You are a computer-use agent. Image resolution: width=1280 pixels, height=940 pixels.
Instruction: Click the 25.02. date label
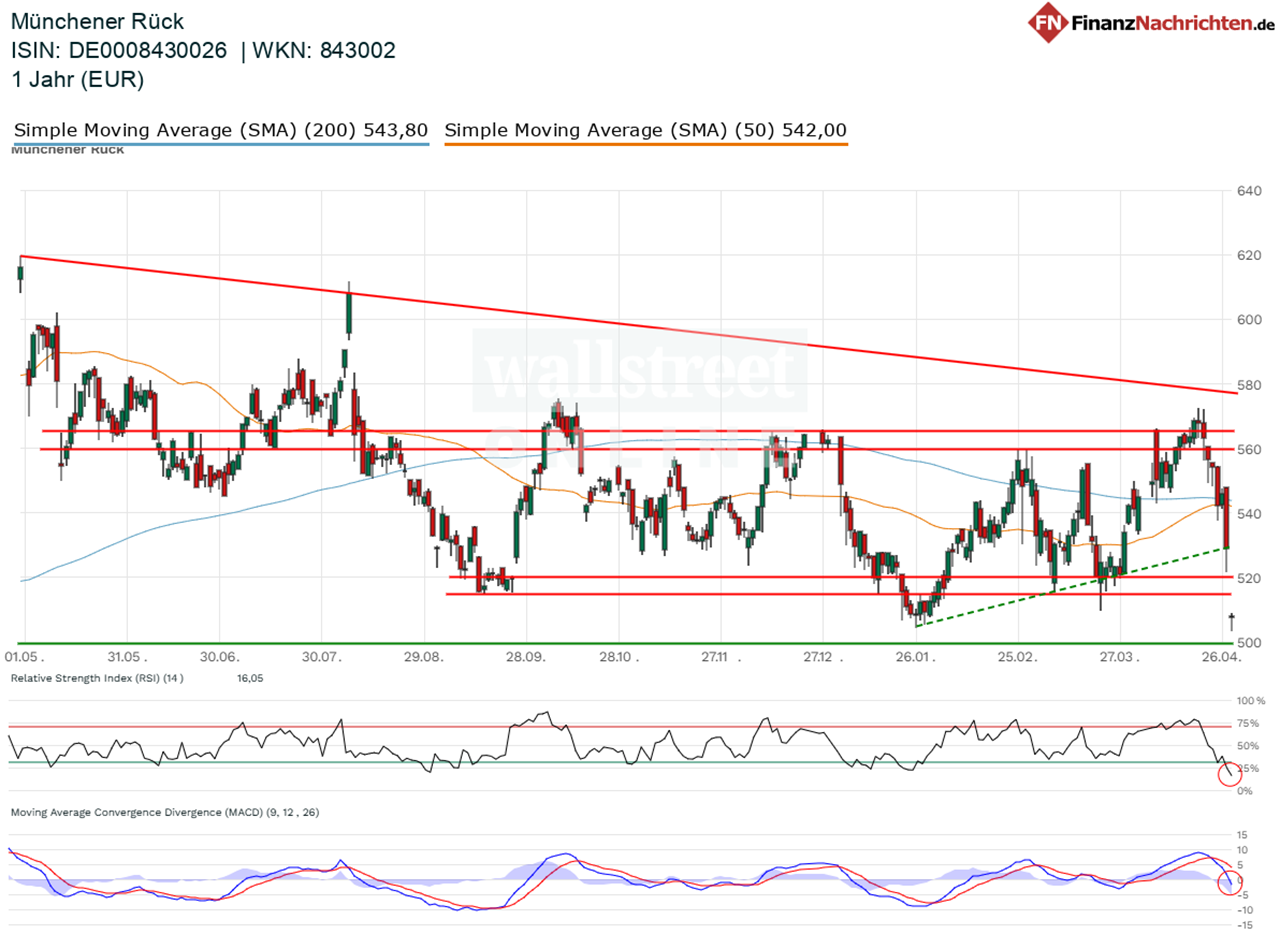click(x=1017, y=658)
